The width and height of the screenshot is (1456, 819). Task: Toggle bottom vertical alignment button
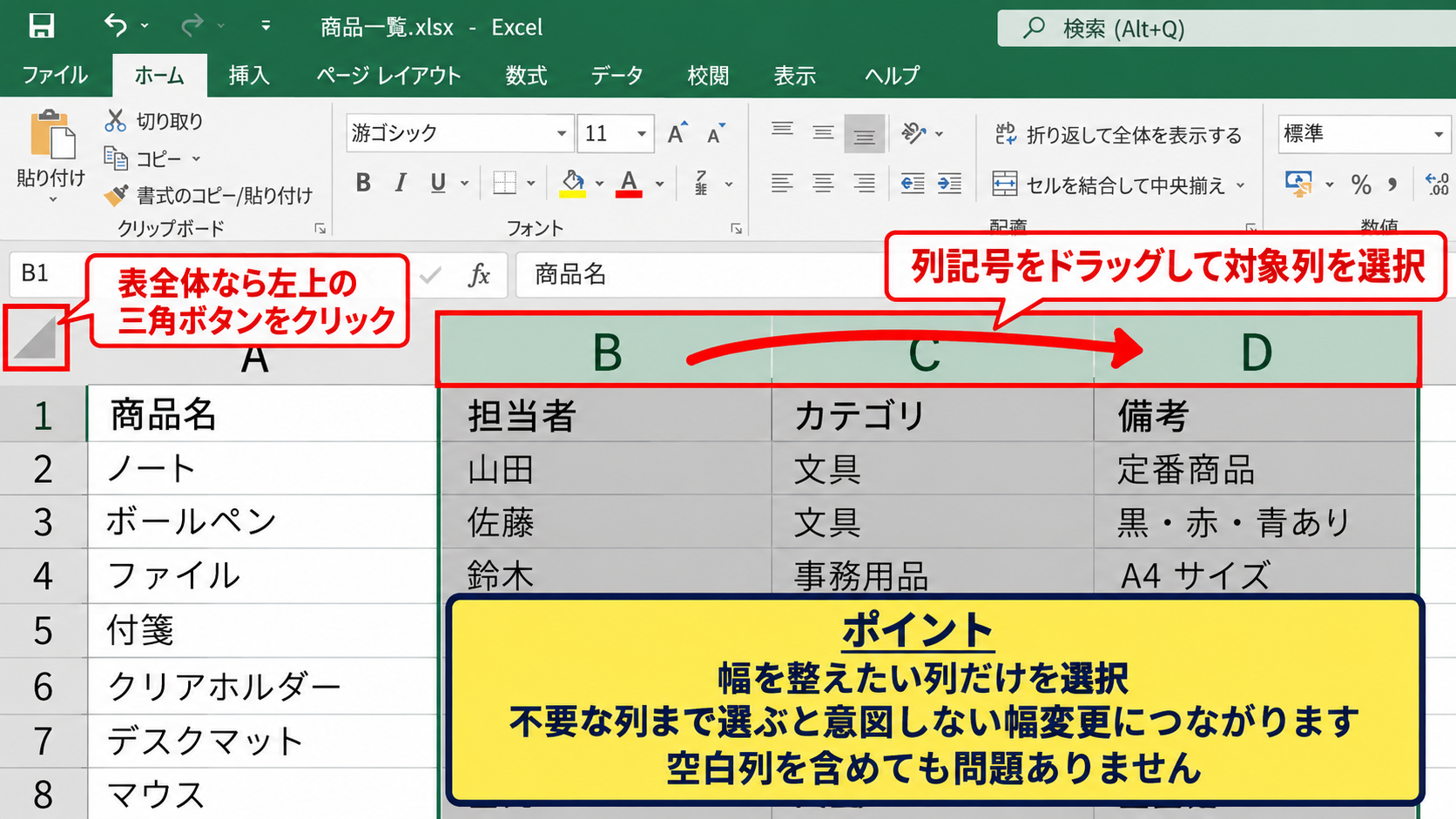864,133
